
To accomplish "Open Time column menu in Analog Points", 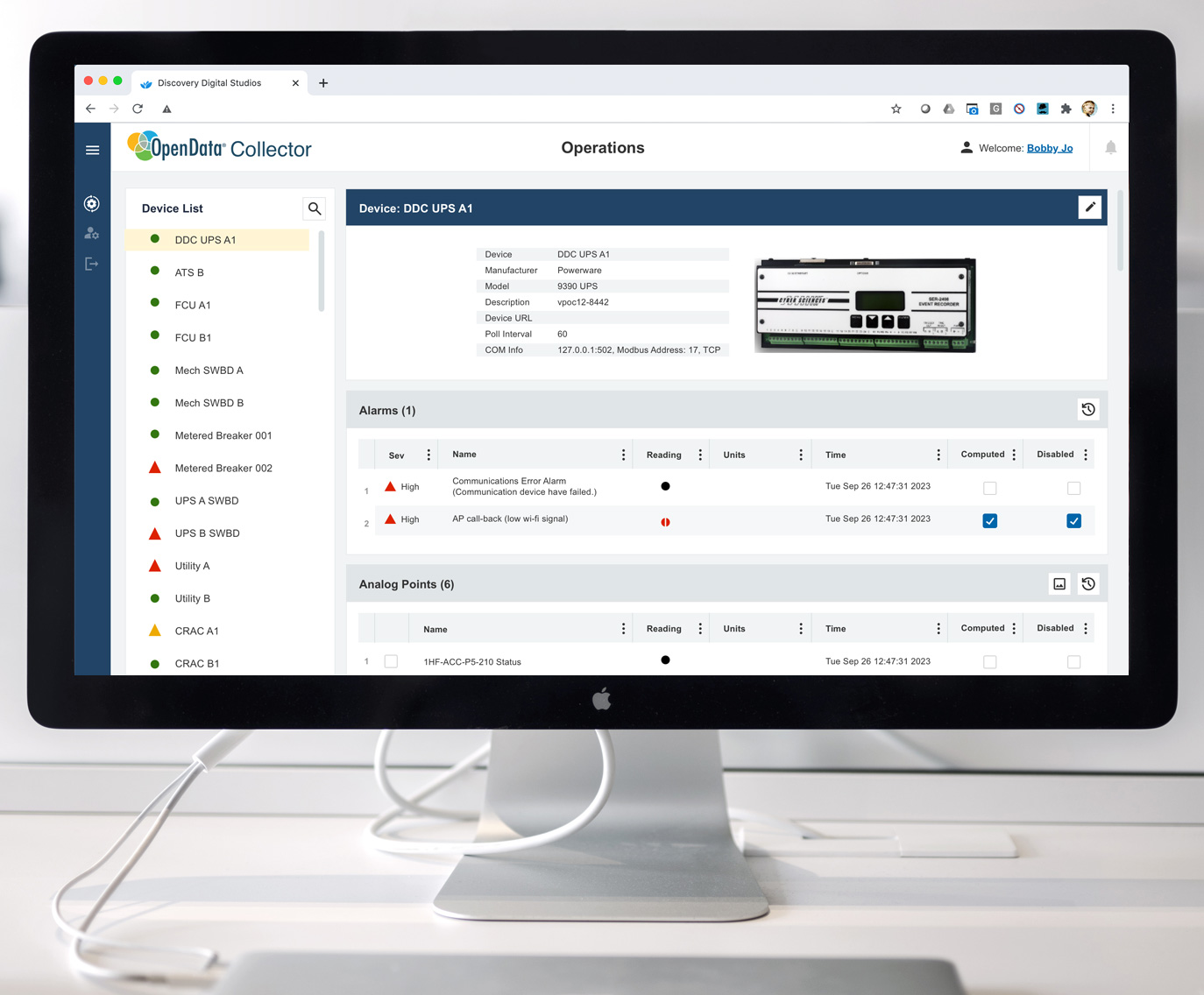I will tap(938, 629).
